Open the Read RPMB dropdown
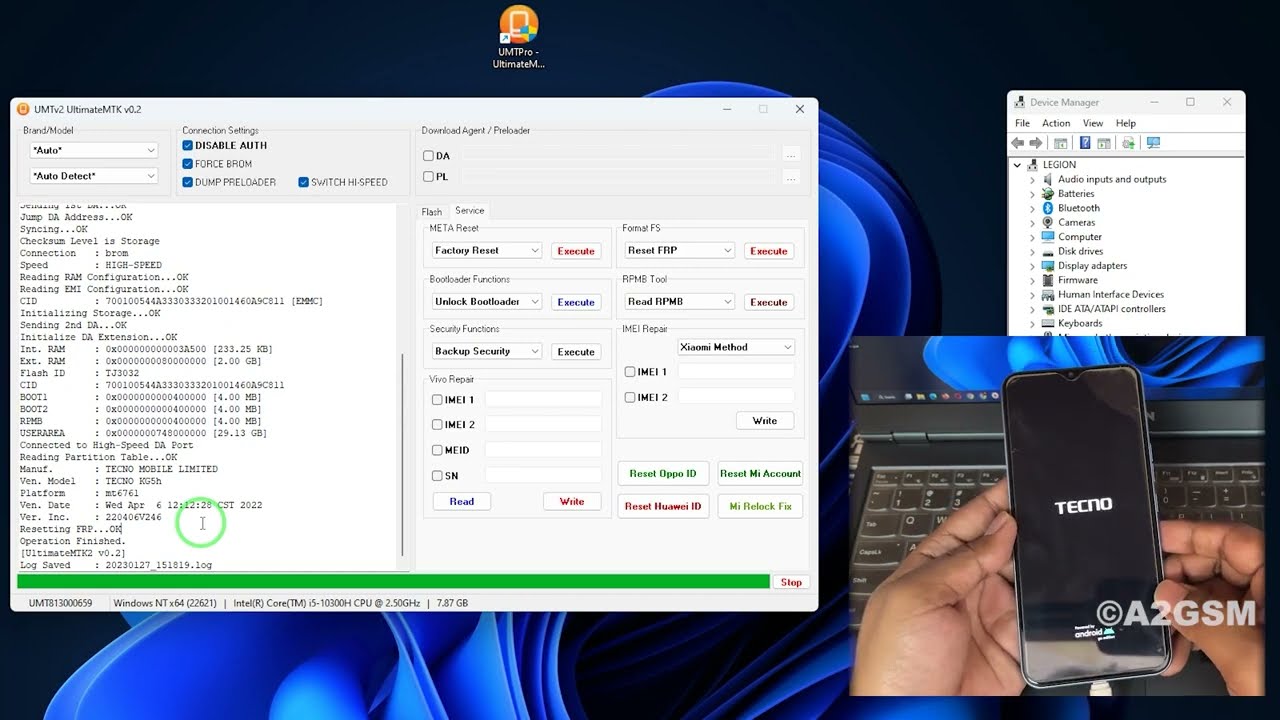Screen dimensions: 1280x720 [x=679, y=301]
